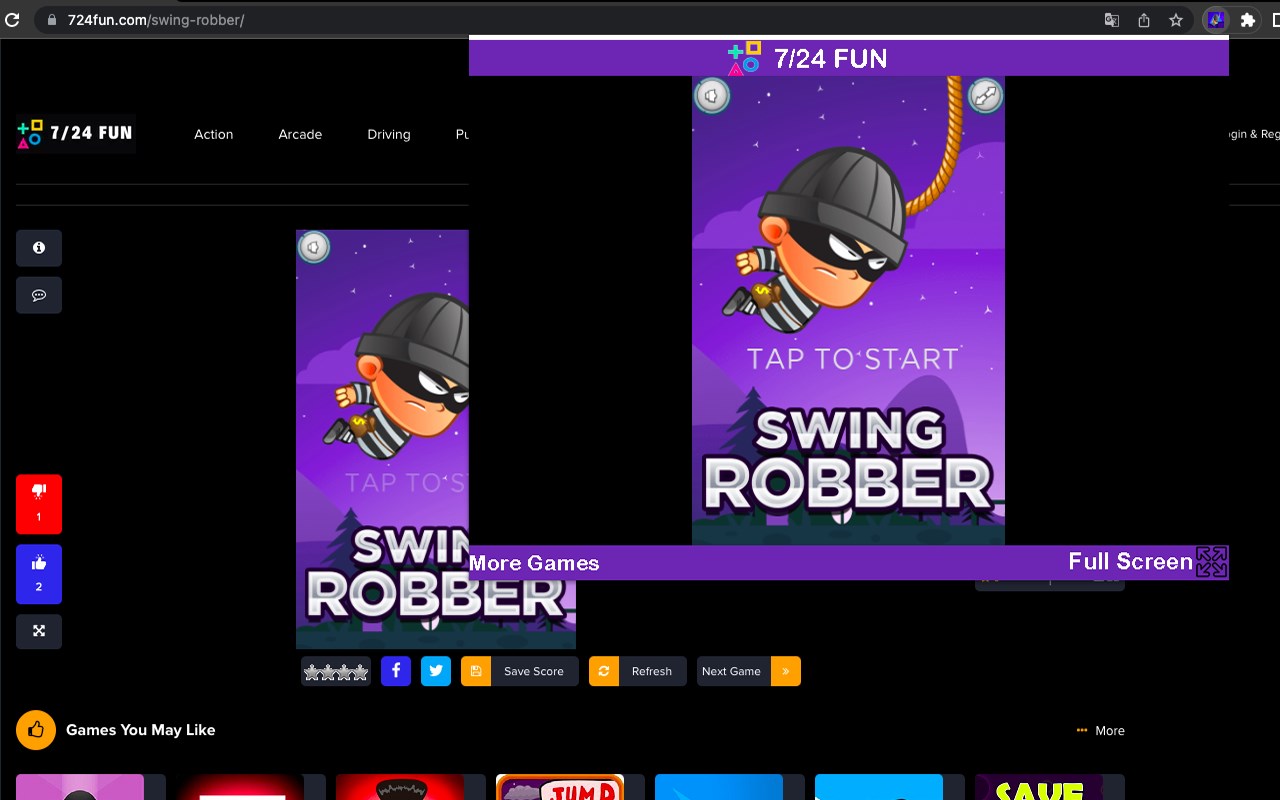The height and width of the screenshot is (800, 1280).
Task: Mute sound in the page game
Action: pyautogui.click(x=314, y=247)
